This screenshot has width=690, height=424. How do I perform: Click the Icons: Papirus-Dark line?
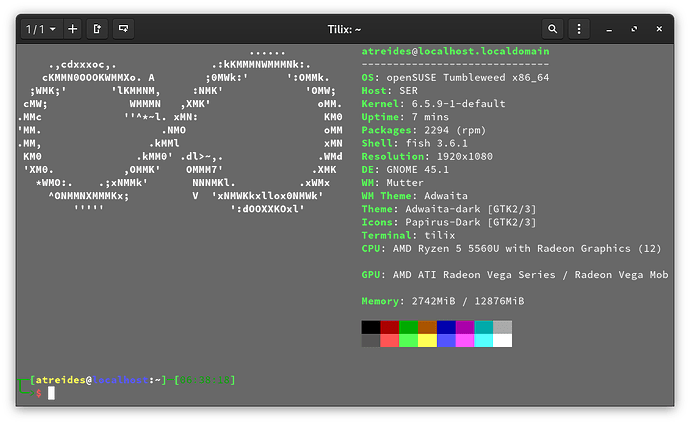tap(449, 222)
